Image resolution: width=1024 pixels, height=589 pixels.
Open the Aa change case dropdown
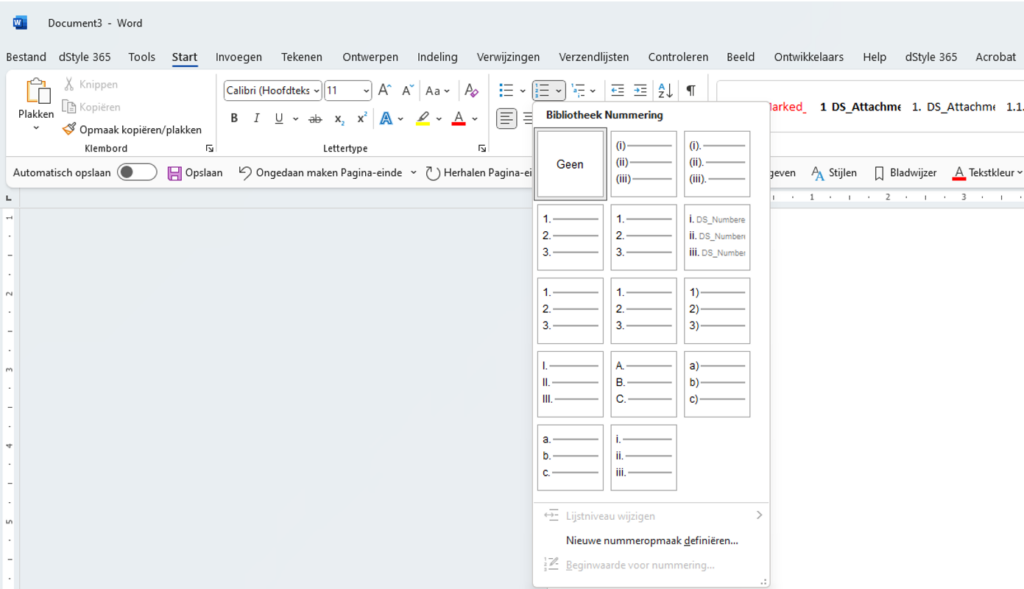click(x=437, y=90)
